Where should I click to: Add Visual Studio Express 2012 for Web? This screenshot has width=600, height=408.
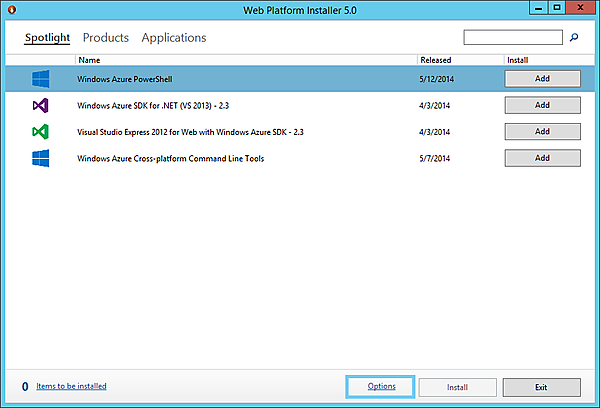(542, 131)
